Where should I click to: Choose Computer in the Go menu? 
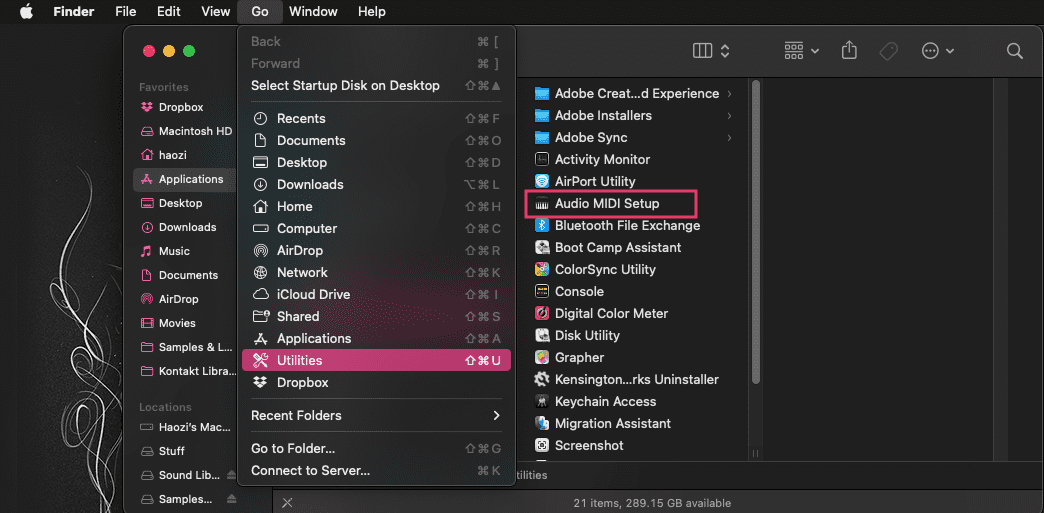(x=376, y=229)
